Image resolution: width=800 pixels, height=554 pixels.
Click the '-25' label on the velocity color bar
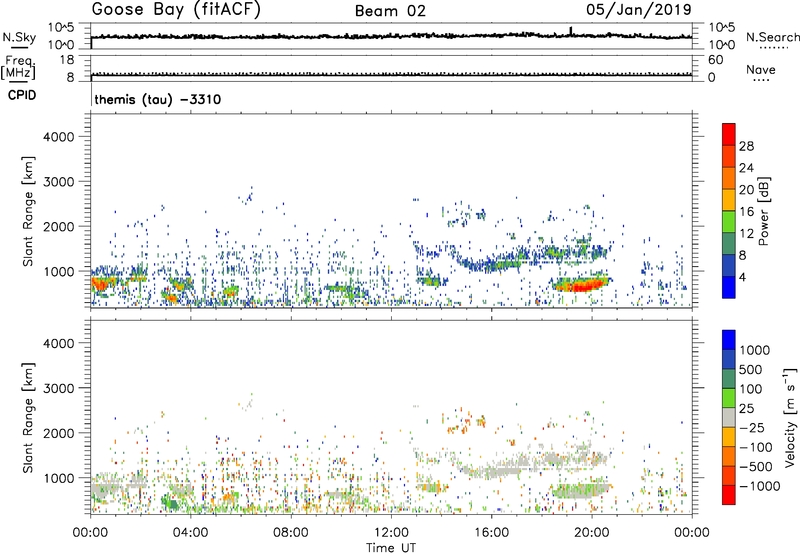pos(751,428)
